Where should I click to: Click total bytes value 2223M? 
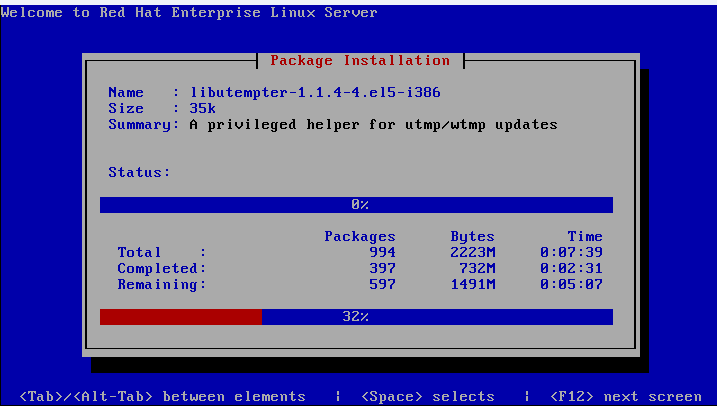click(472, 252)
